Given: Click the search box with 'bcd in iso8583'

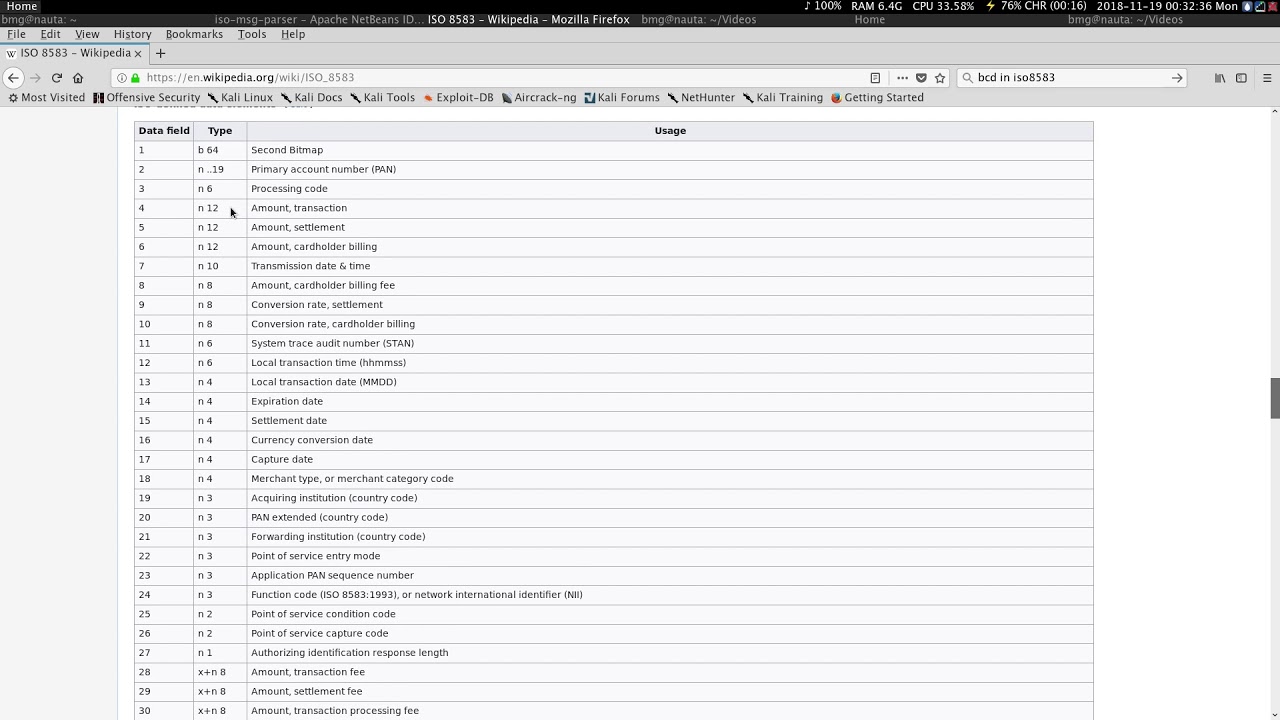Looking at the screenshot, I should pyautogui.click(x=1070, y=78).
